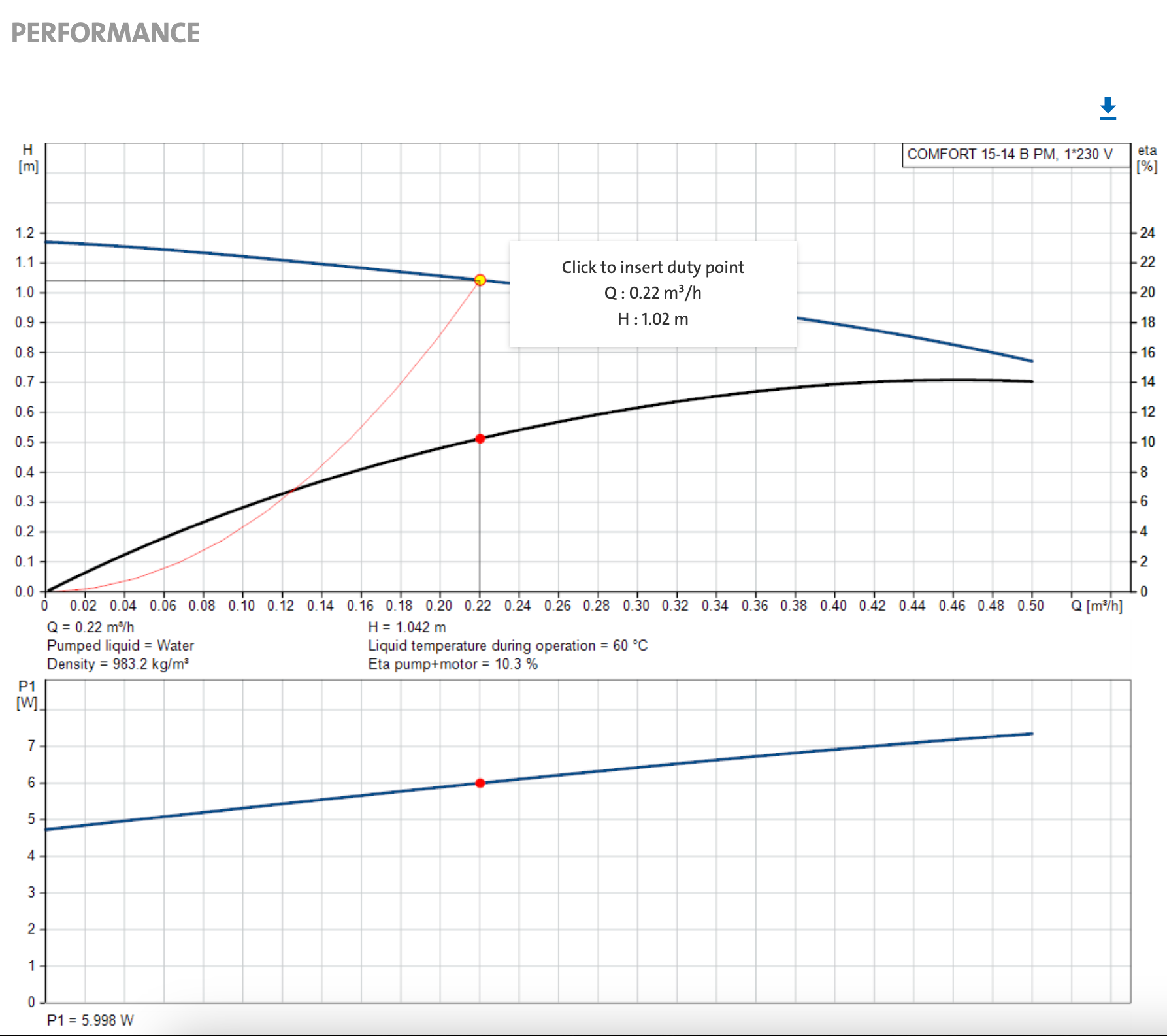Click the P1 [W] axis title
Viewport: 1167px width, 1036px height.
tap(27, 694)
